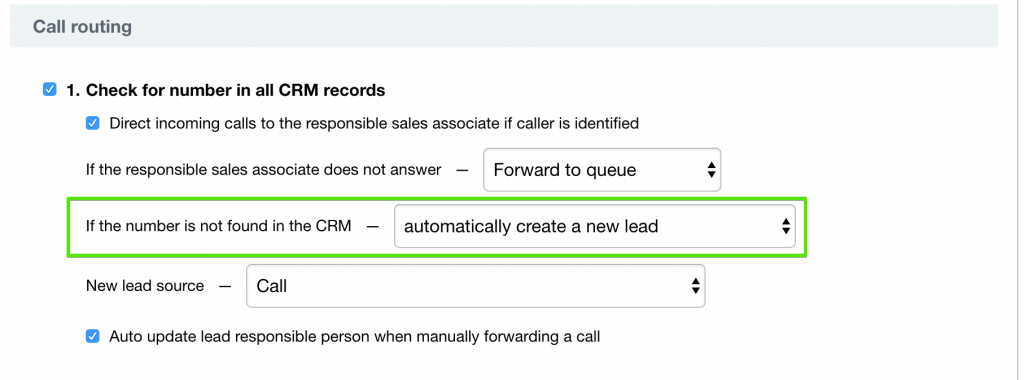Toggle the Check for number in all CRM records checkbox

click(x=50, y=89)
